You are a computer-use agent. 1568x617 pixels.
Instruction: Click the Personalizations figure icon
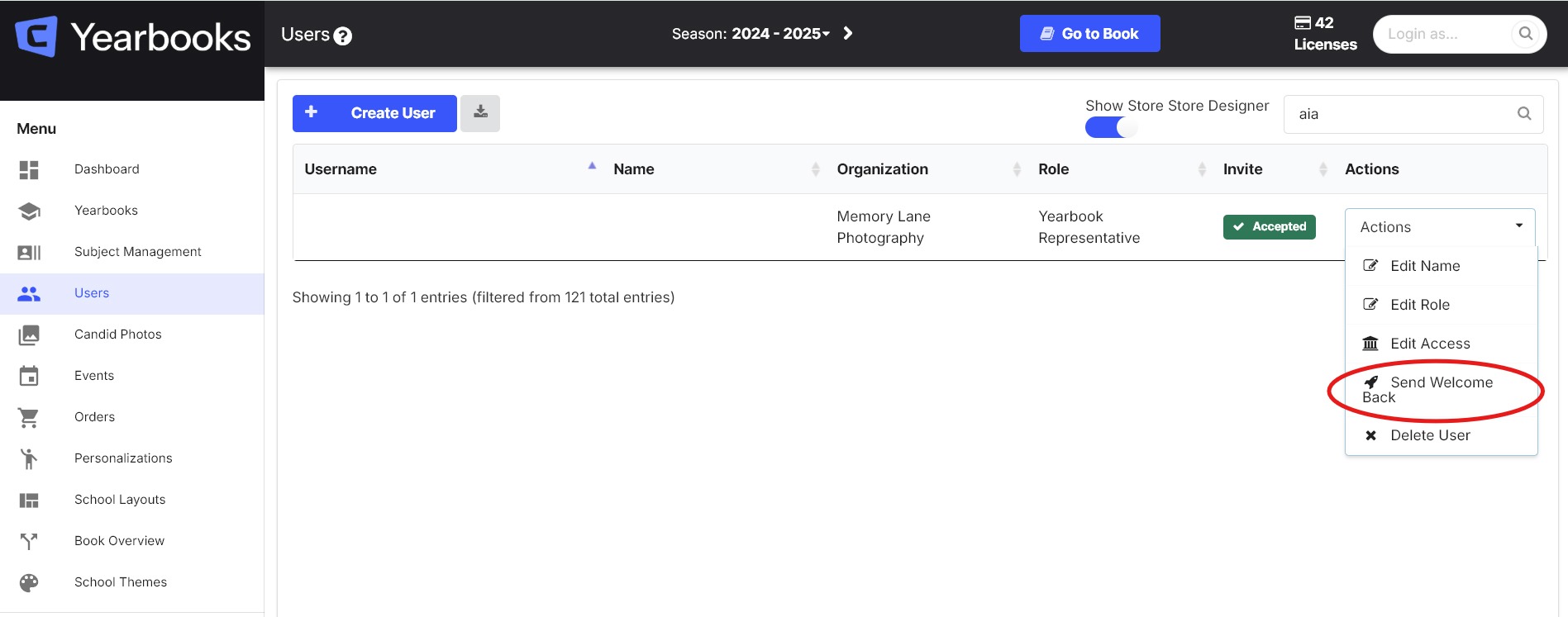point(29,458)
